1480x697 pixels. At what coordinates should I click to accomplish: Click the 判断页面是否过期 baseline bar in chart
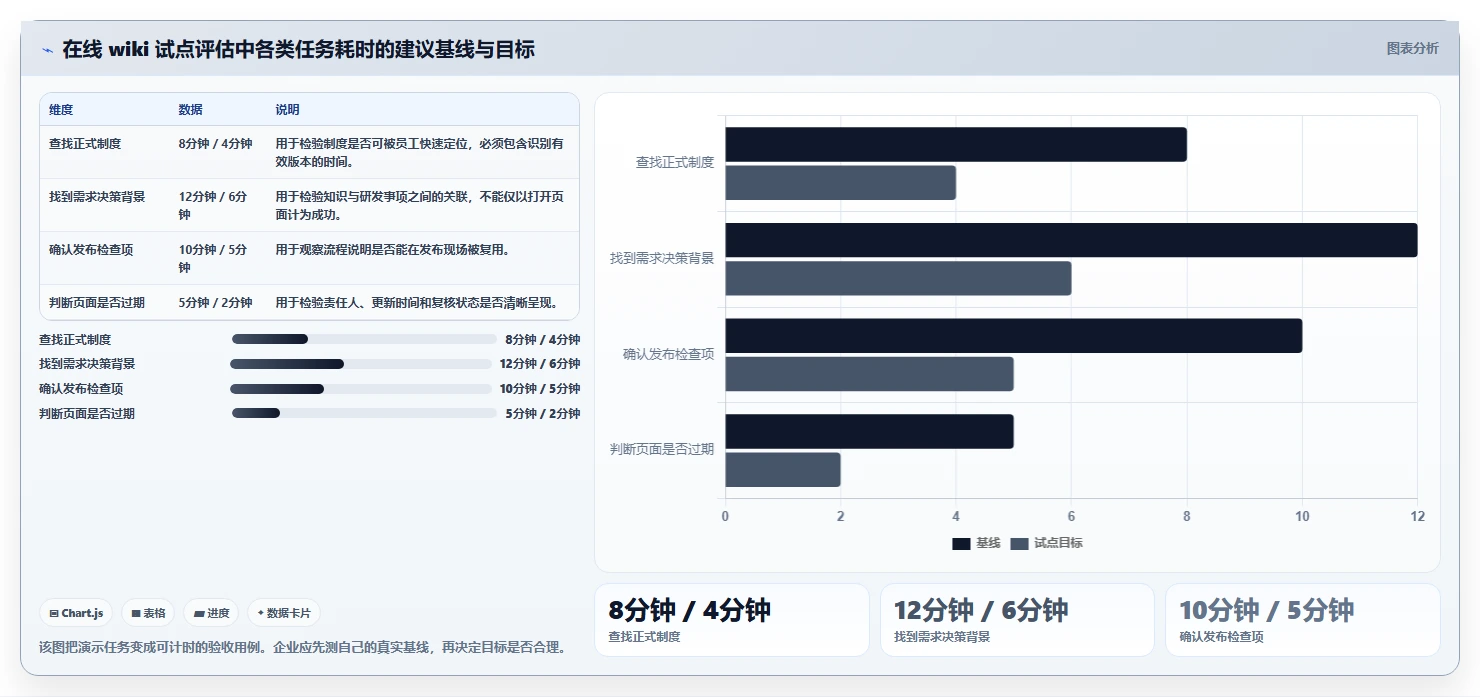click(x=869, y=432)
